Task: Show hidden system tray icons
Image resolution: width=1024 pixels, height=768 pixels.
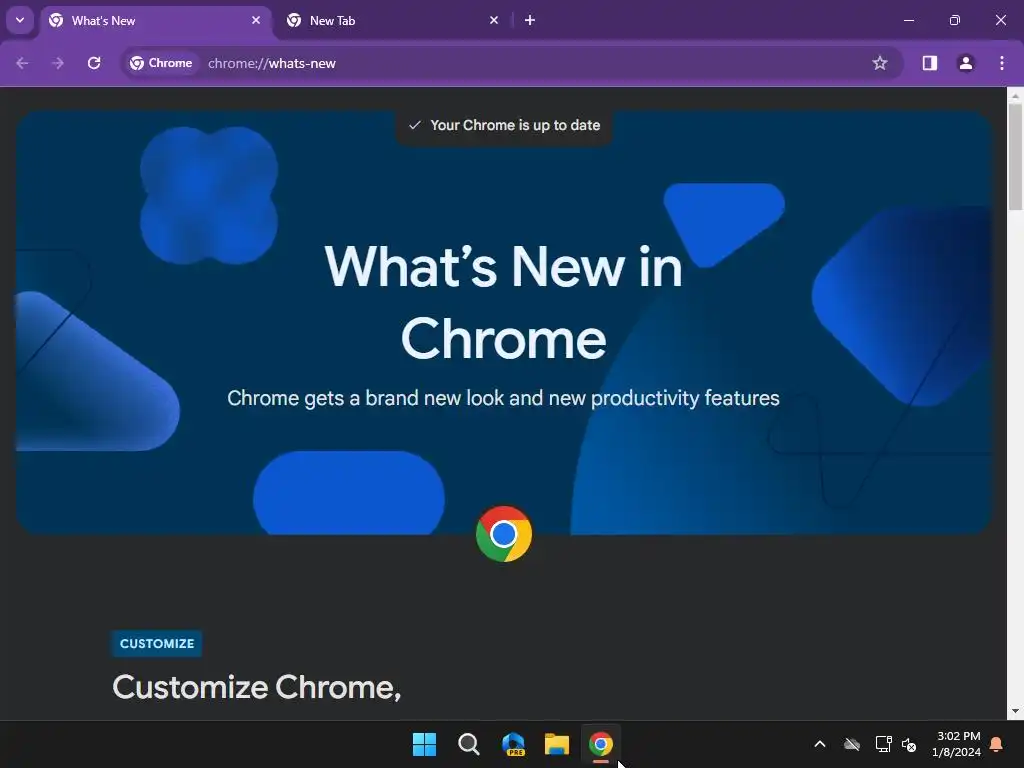Action: (820, 744)
